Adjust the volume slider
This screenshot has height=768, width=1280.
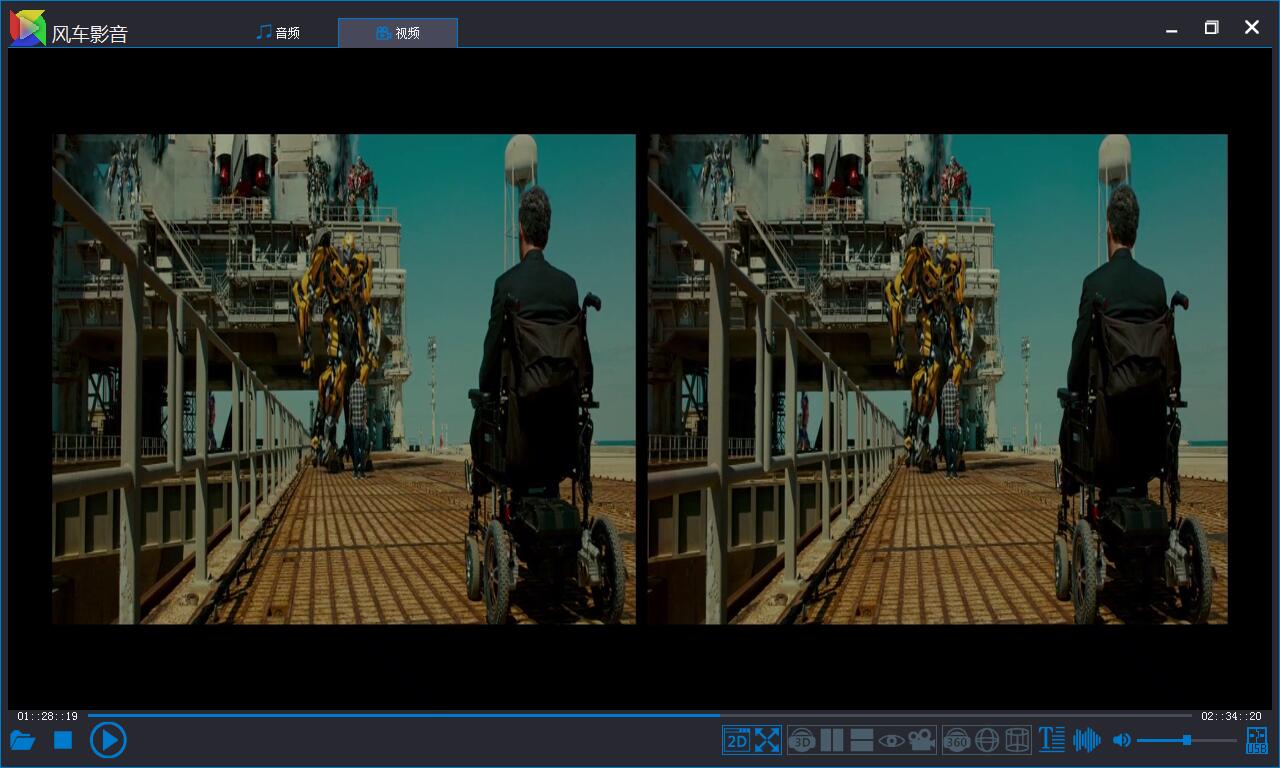[x=1187, y=740]
